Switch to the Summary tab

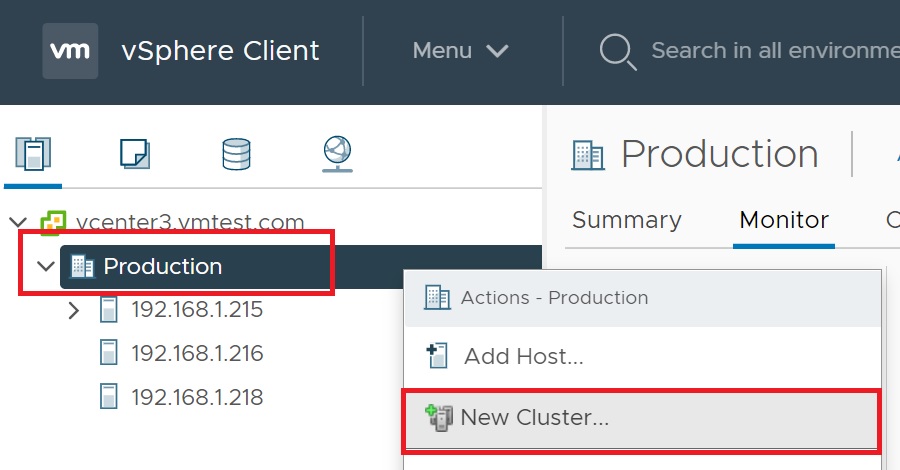pos(626,220)
